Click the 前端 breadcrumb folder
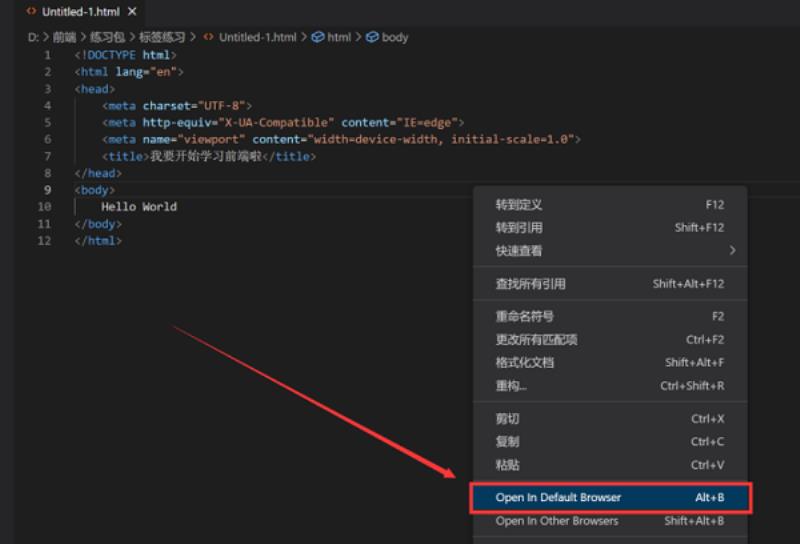The height and width of the screenshot is (544, 800). point(64,37)
